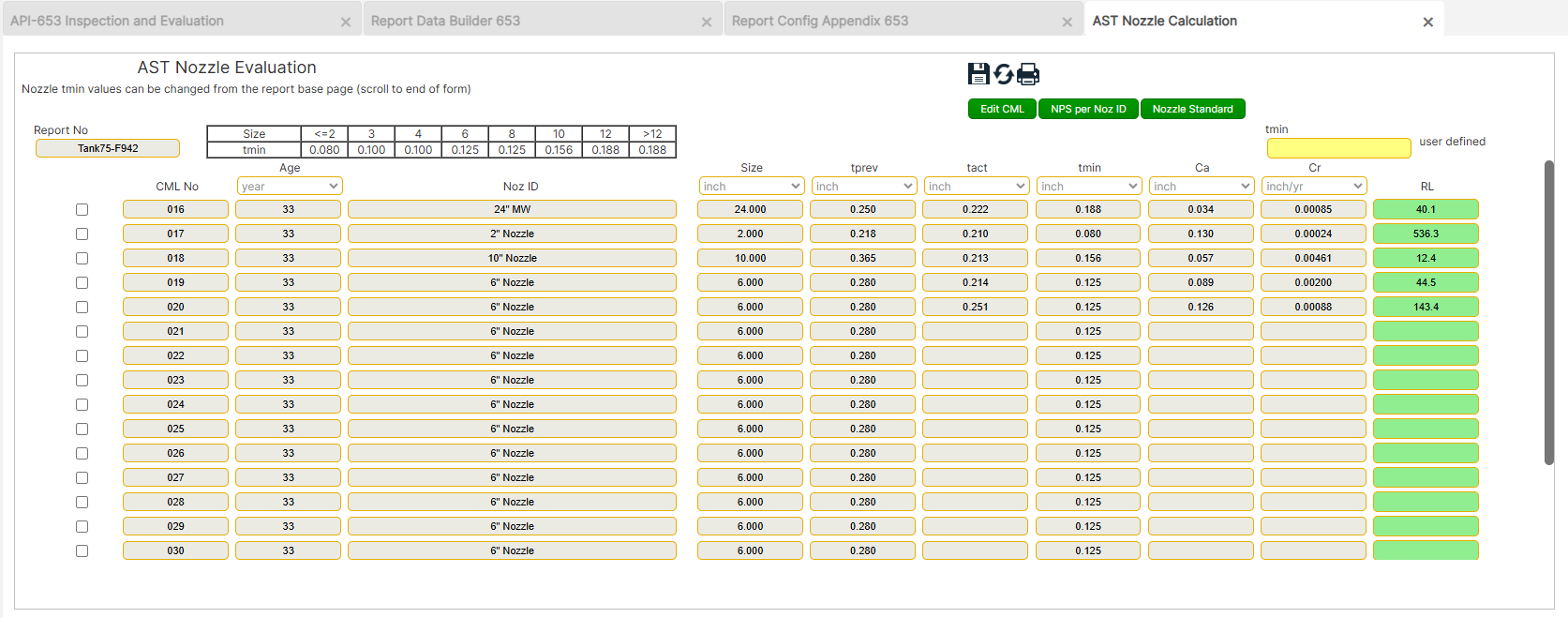The width and height of the screenshot is (1568, 618).
Task: Tick the checkbox for CML 016
Action: [82, 210]
